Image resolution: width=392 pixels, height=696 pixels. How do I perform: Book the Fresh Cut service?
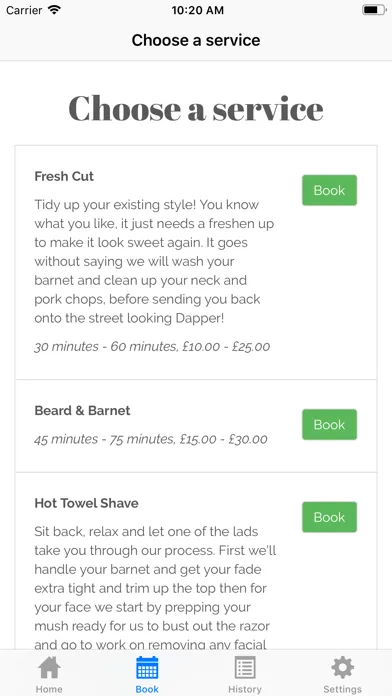coord(329,190)
